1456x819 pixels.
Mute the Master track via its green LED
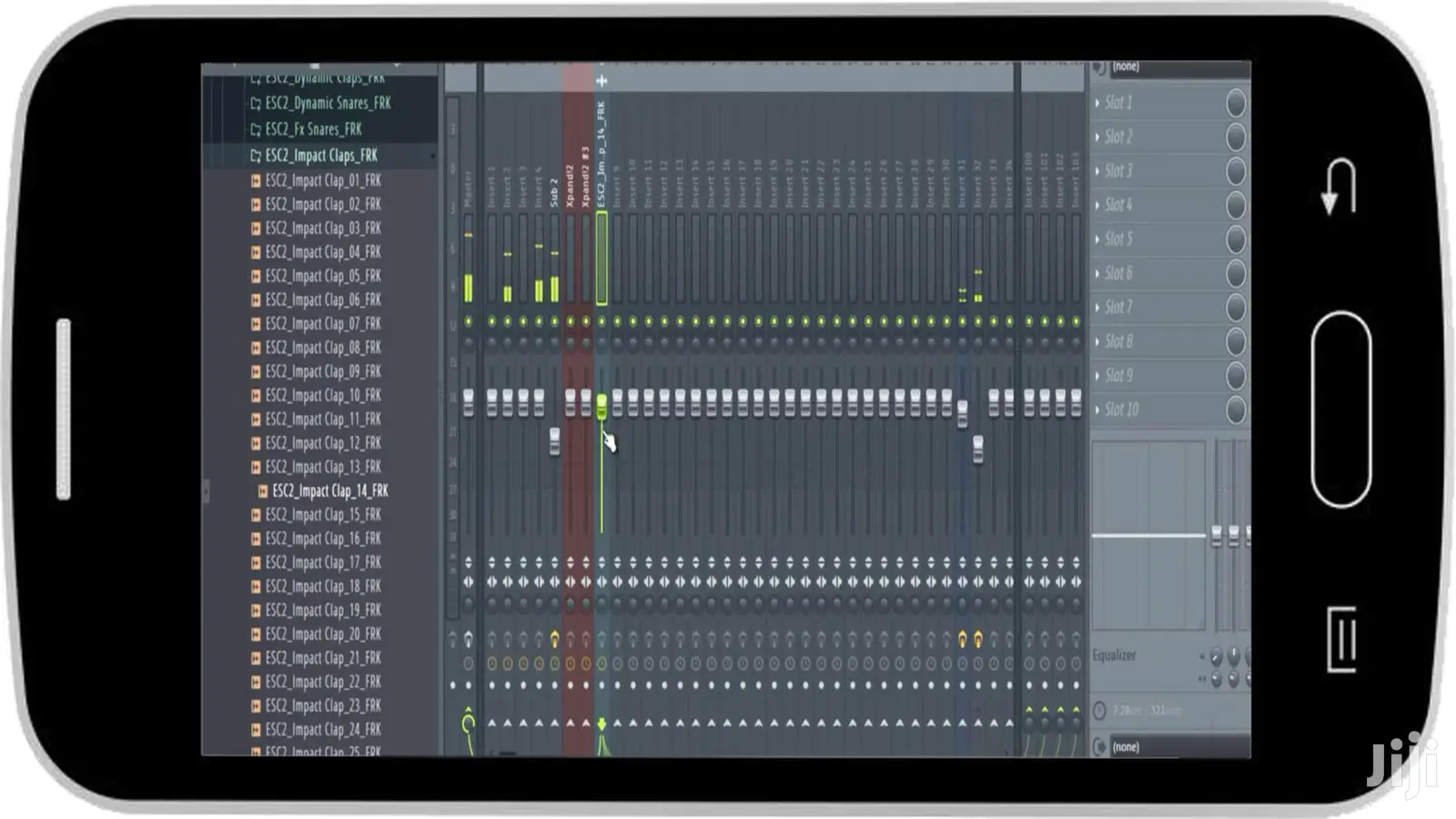(x=469, y=321)
